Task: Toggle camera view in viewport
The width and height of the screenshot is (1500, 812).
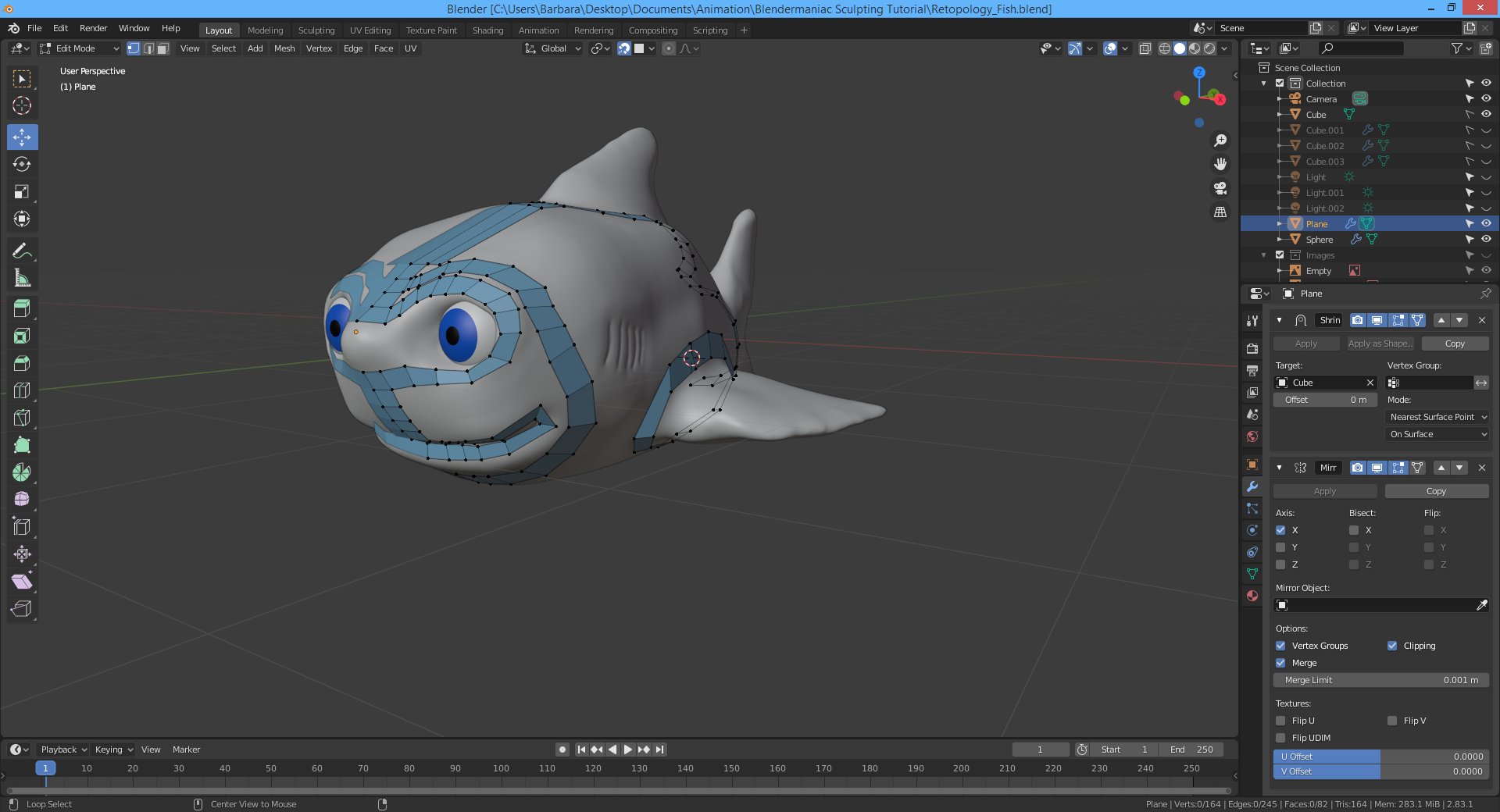Action: [x=1220, y=188]
